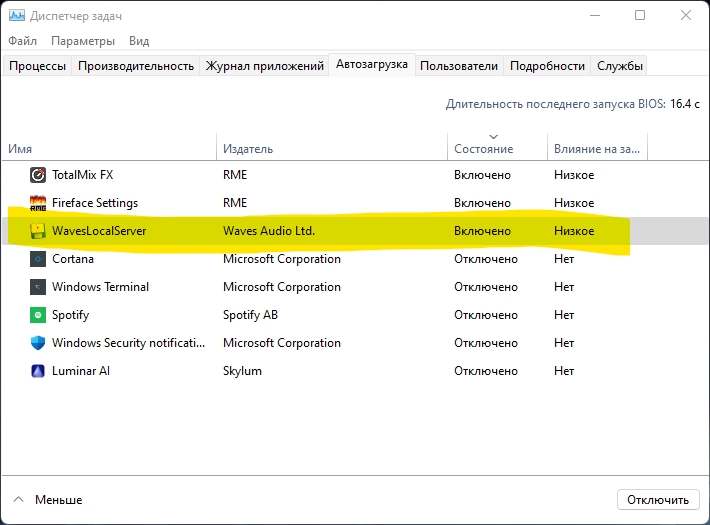This screenshot has width=710, height=525.
Task: Click Microsoft Corporation in Windows Security row
Action: [282, 343]
